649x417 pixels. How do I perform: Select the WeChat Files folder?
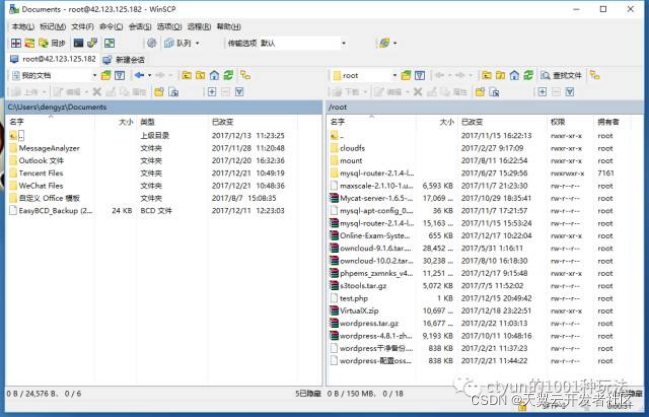tap(41, 185)
